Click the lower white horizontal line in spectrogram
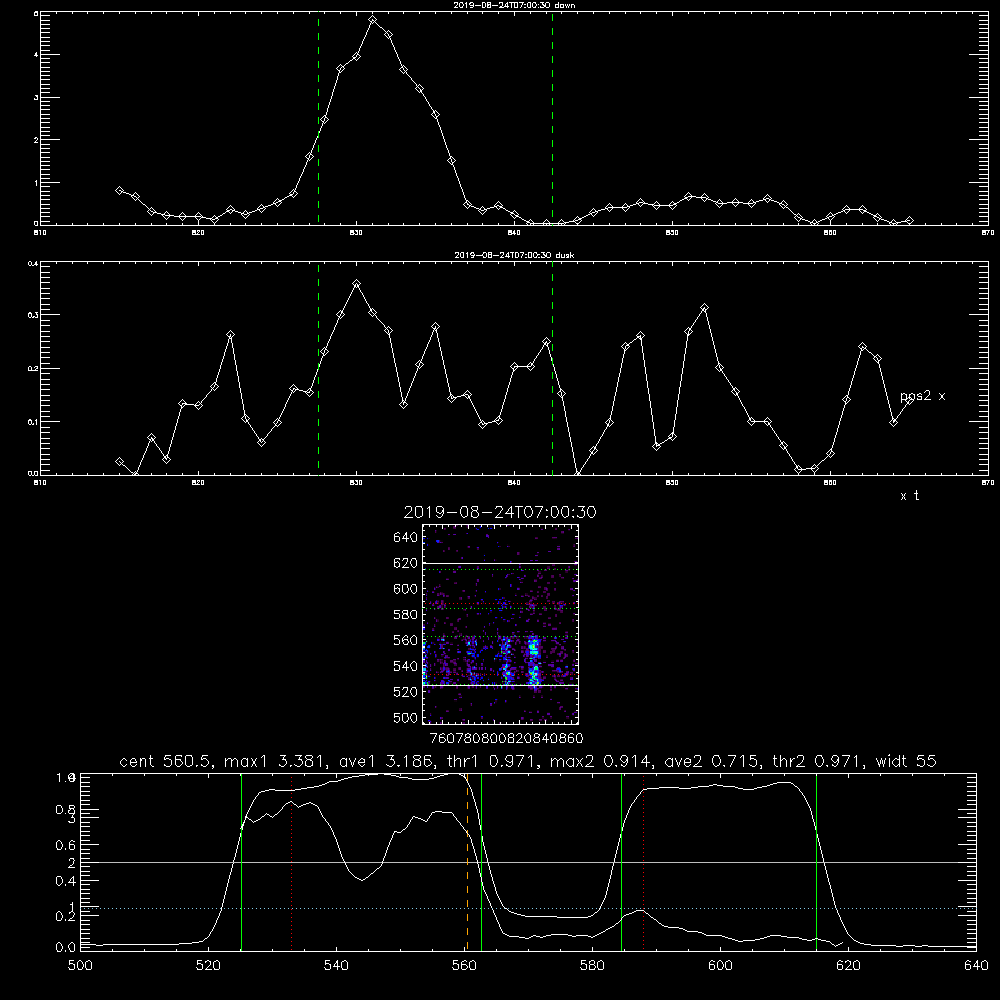 pyautogui.click(x=500, y=685)
